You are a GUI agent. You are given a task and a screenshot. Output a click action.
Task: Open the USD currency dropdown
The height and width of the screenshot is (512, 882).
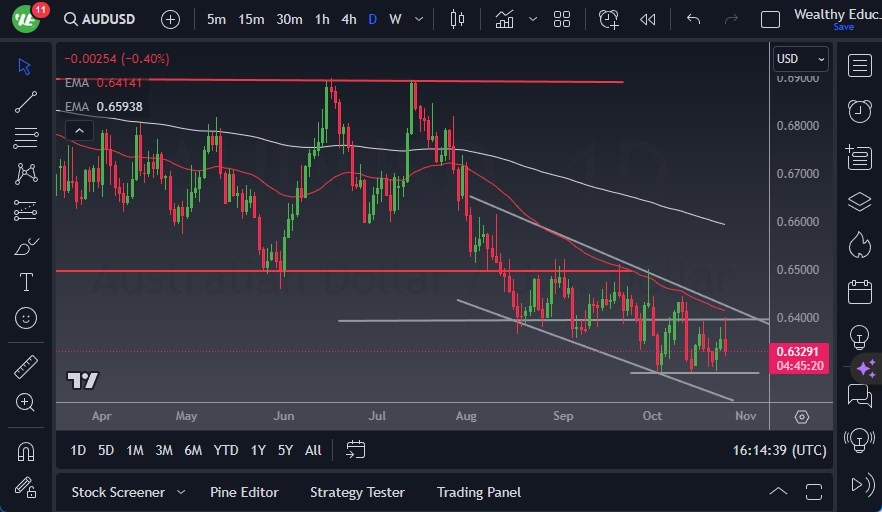801,59
